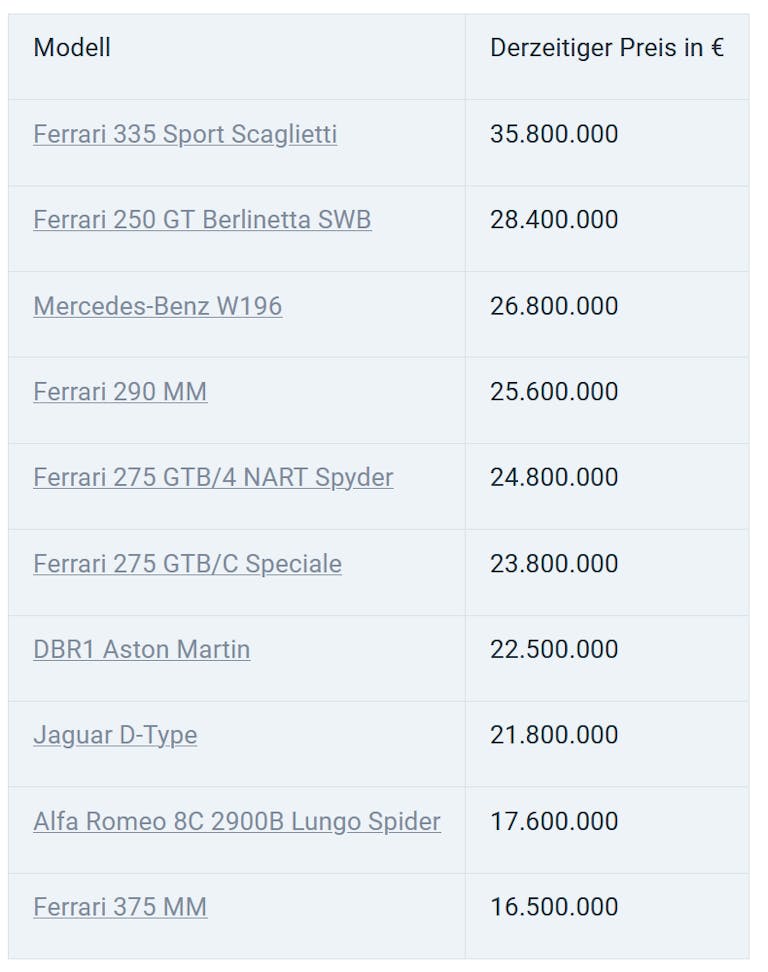The width and height of the screenshot is (768, 972).
Task: Click the Ferrari 275 GTB/C Speciale link
Action: pos(187,564)
